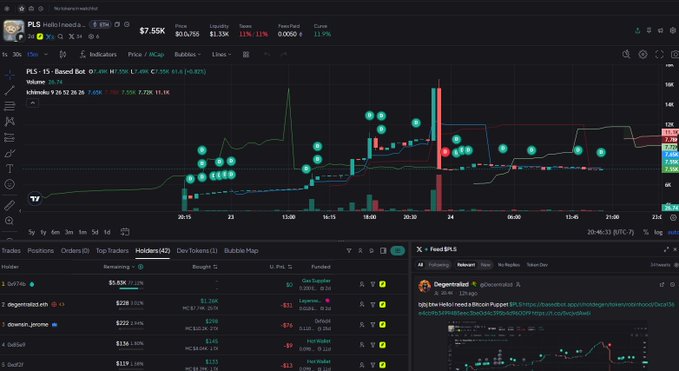Open the Lines dropdown
Screen dimensions: 679x371
[x=221, y=55]
